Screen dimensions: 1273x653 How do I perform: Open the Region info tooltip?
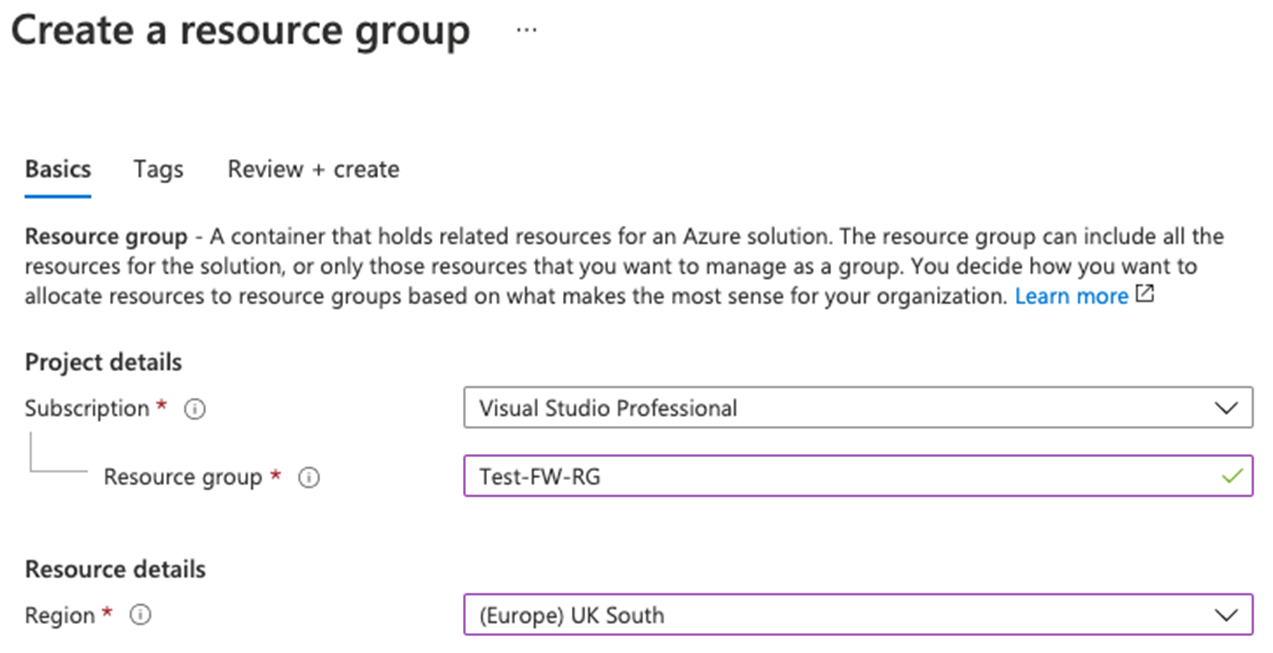141,615
